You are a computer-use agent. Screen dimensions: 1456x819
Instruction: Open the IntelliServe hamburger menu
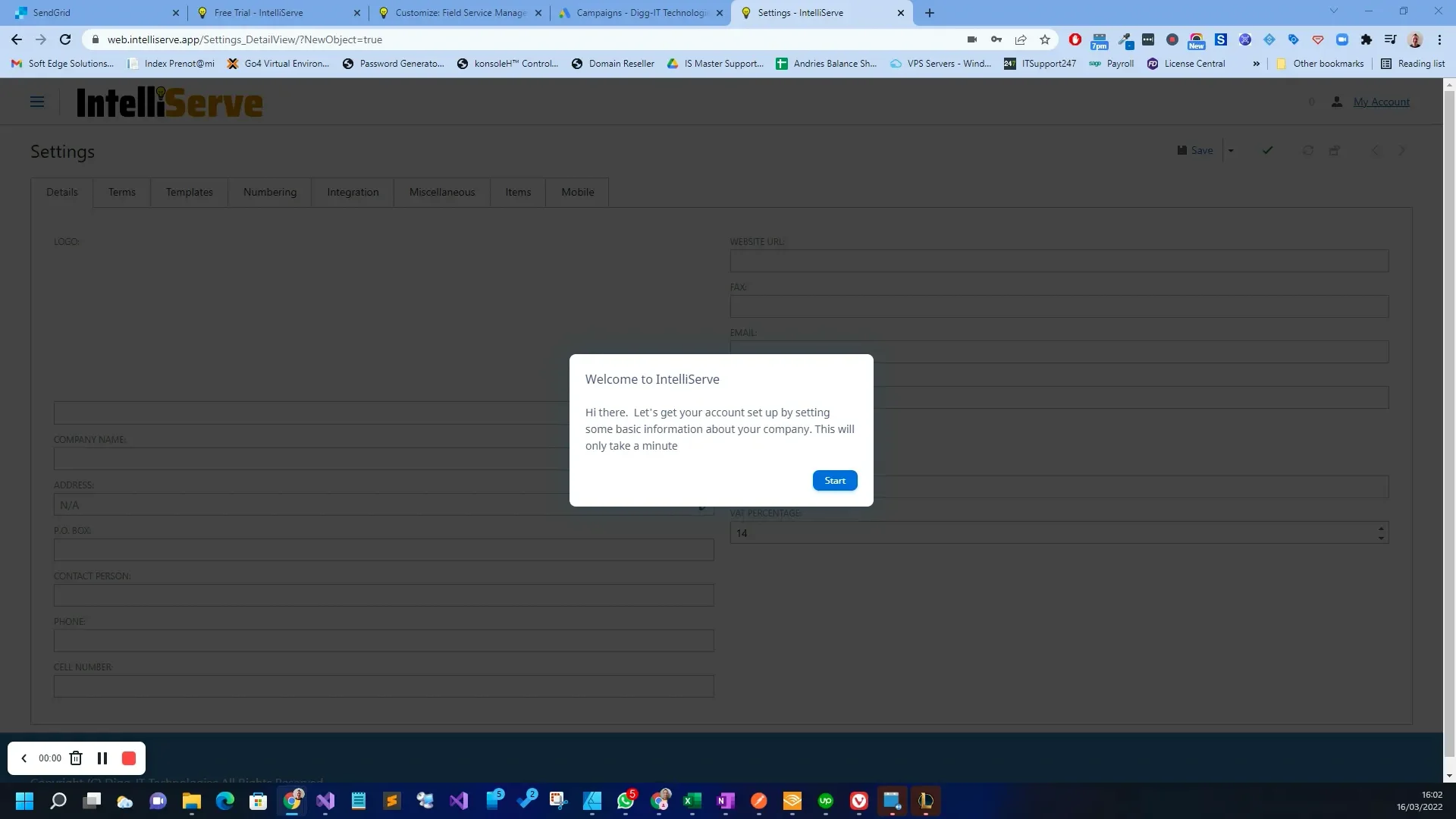pyautogui.click(x=36, y=102)
